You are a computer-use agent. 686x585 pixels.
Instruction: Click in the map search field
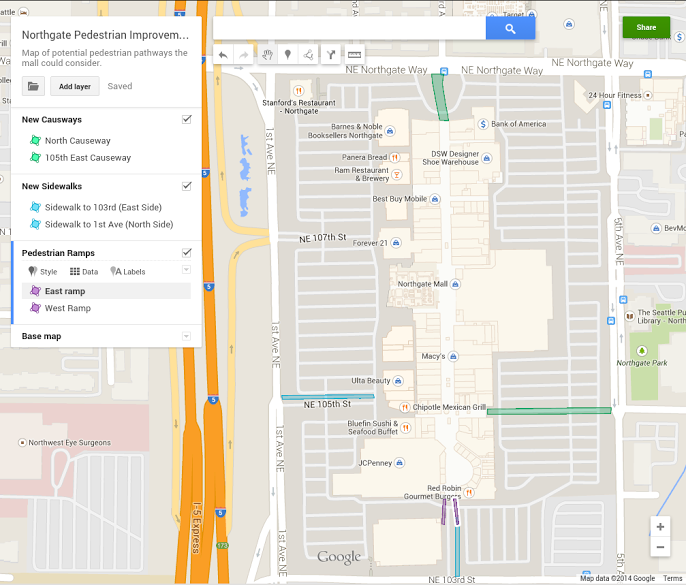click(349, 29)
